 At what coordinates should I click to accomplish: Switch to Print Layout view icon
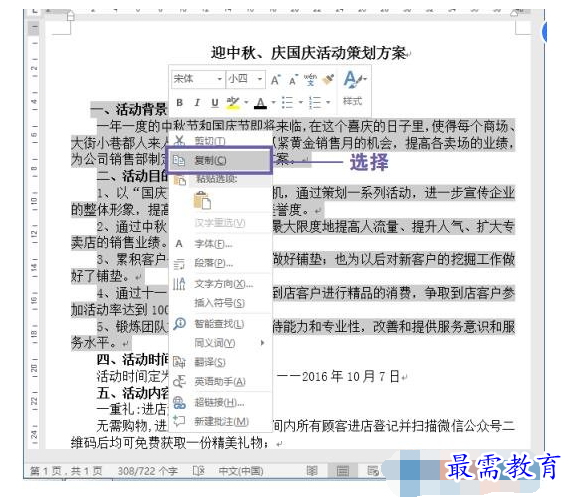point(342,471)
